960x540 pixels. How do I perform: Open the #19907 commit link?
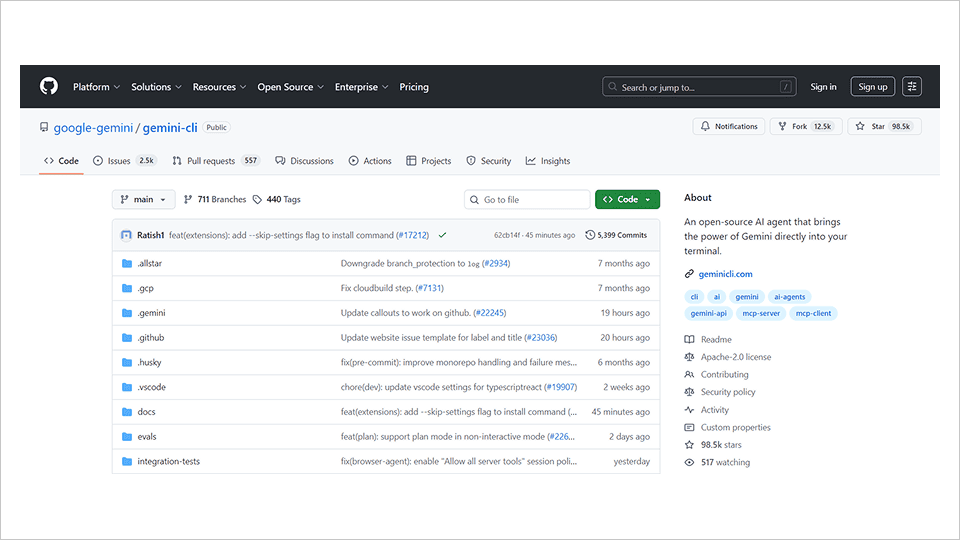tap(561, 387)
